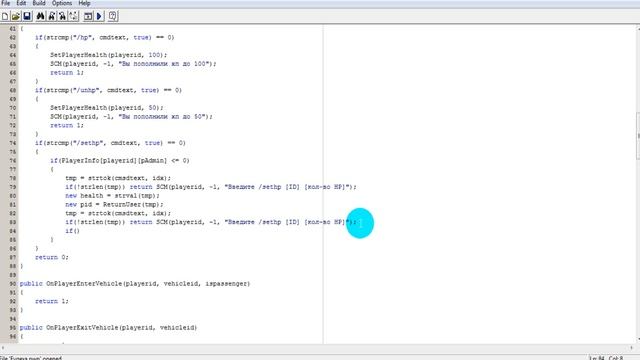Open the Help menu

click(84, 3)
